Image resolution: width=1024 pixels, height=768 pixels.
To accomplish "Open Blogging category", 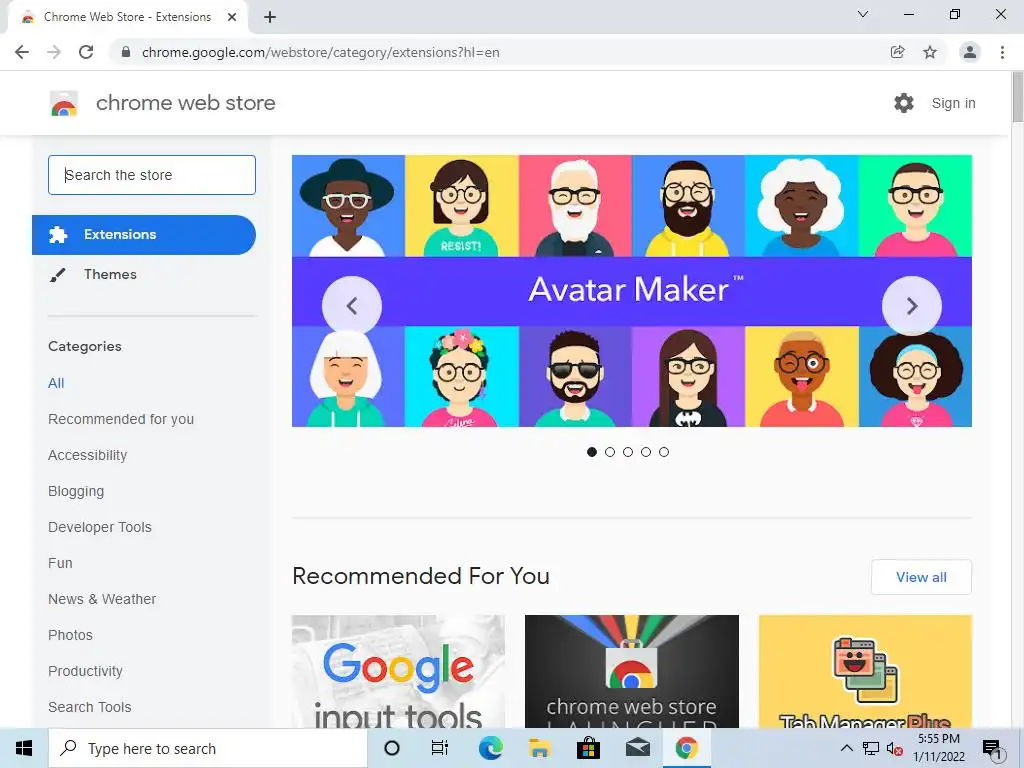I will (x=76, y=491).
